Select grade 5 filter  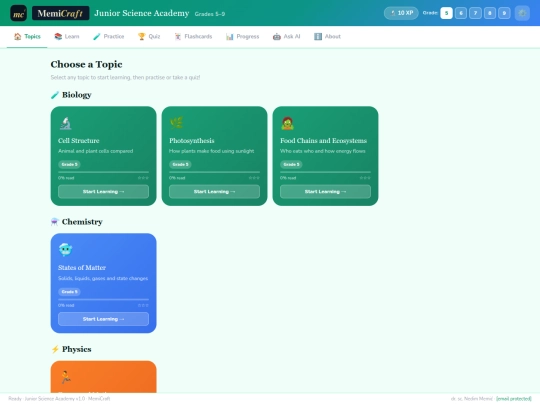[446, 13]
